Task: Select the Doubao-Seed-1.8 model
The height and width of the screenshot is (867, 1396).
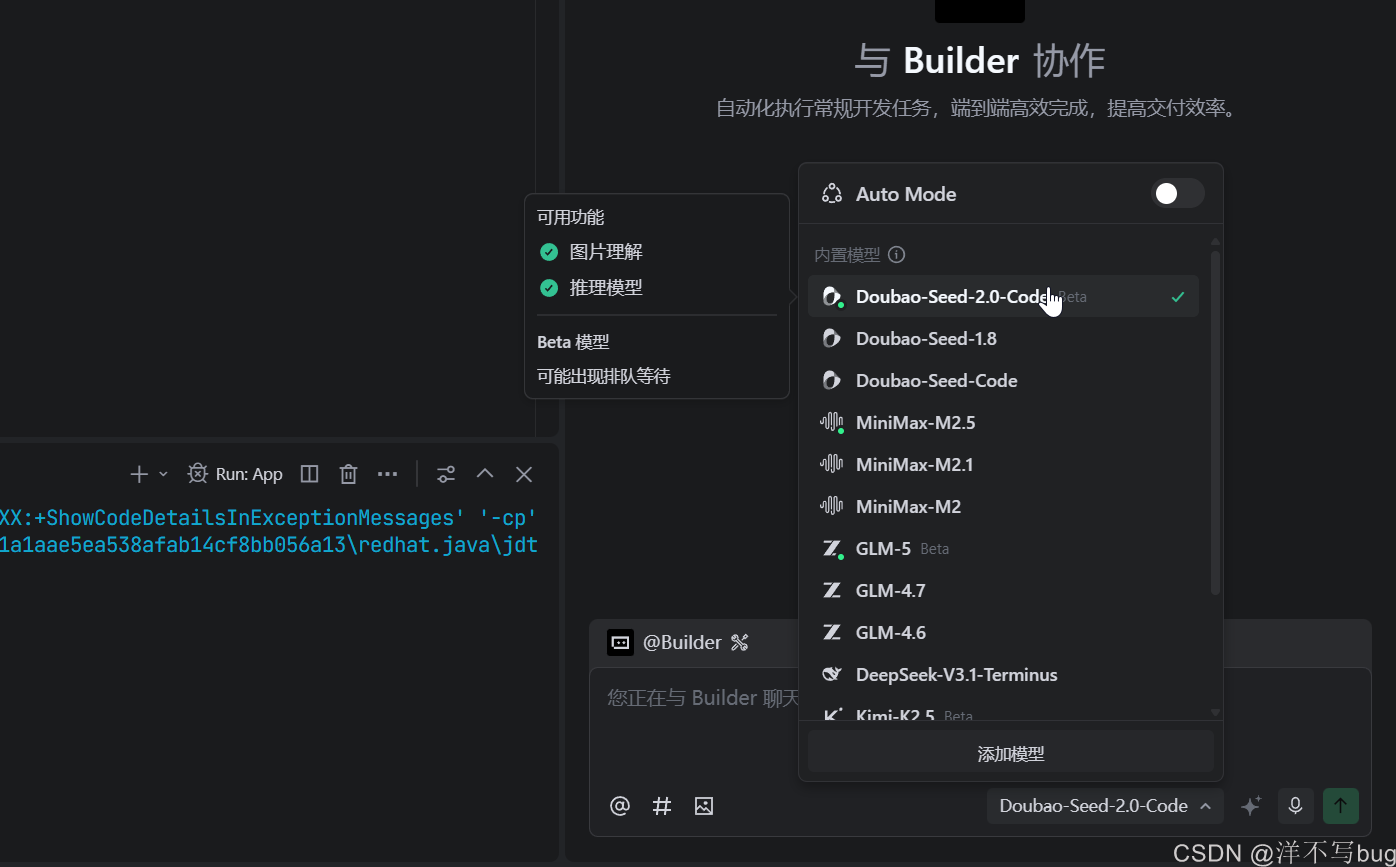Action: pyautogui.click(x=1003, y=339)
